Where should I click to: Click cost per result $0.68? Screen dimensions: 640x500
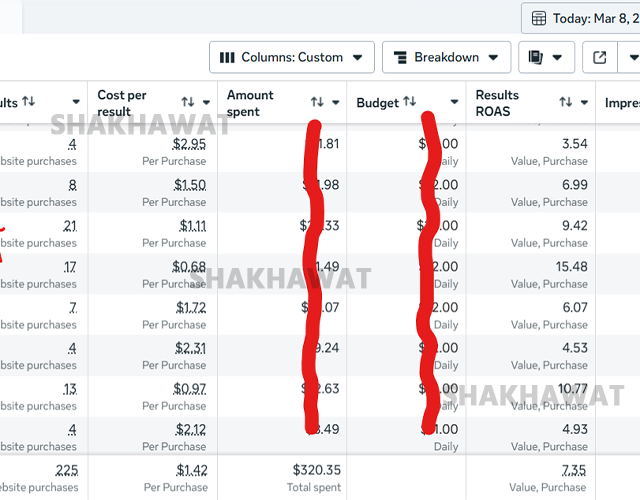click(189, 267)
